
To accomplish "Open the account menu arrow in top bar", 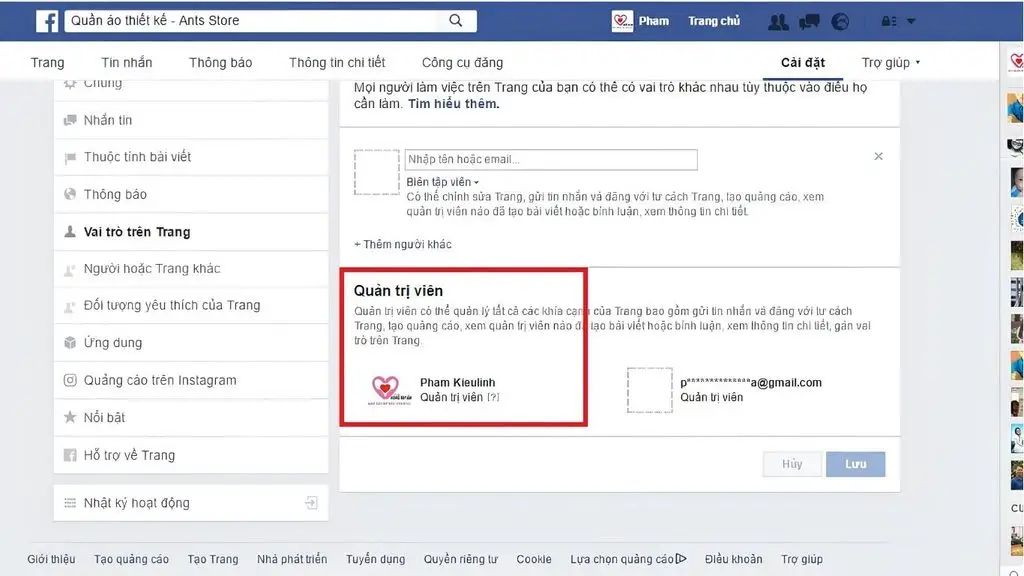I will tap(911, 21).
